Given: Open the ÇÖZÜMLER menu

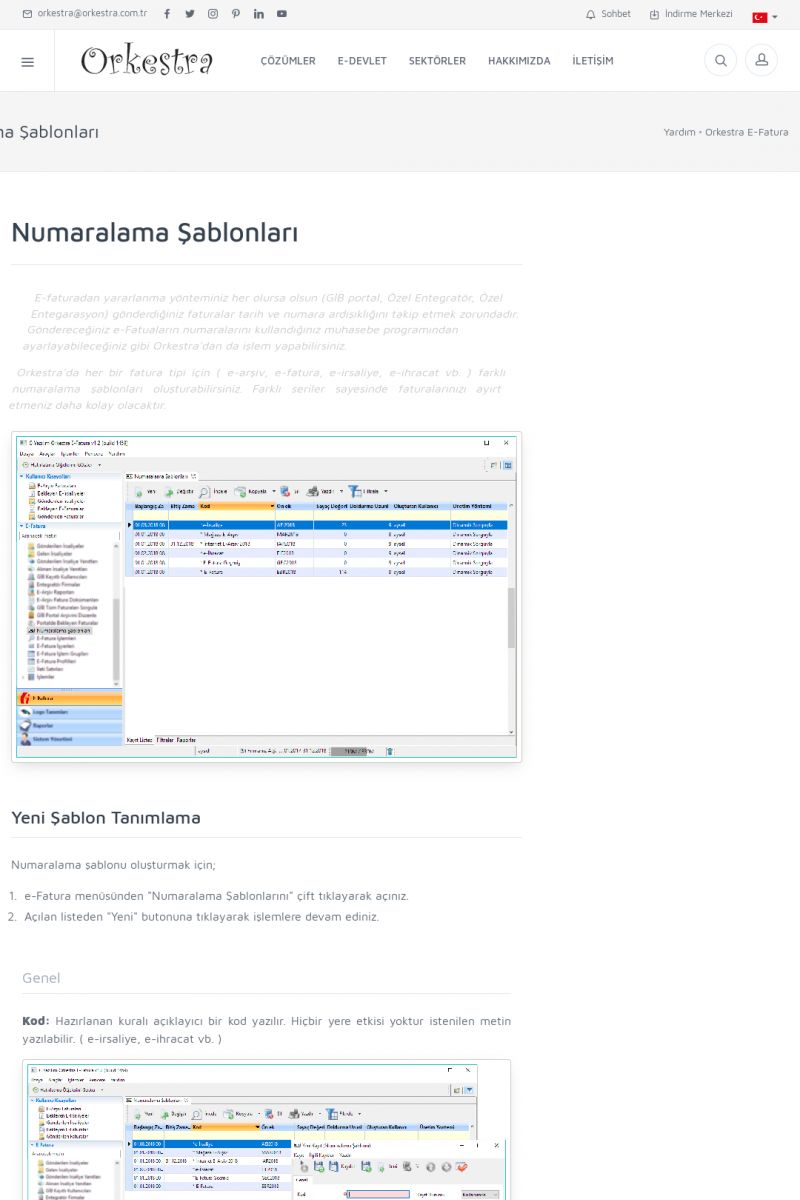Looking at the screenshot, I should [288, 61].
